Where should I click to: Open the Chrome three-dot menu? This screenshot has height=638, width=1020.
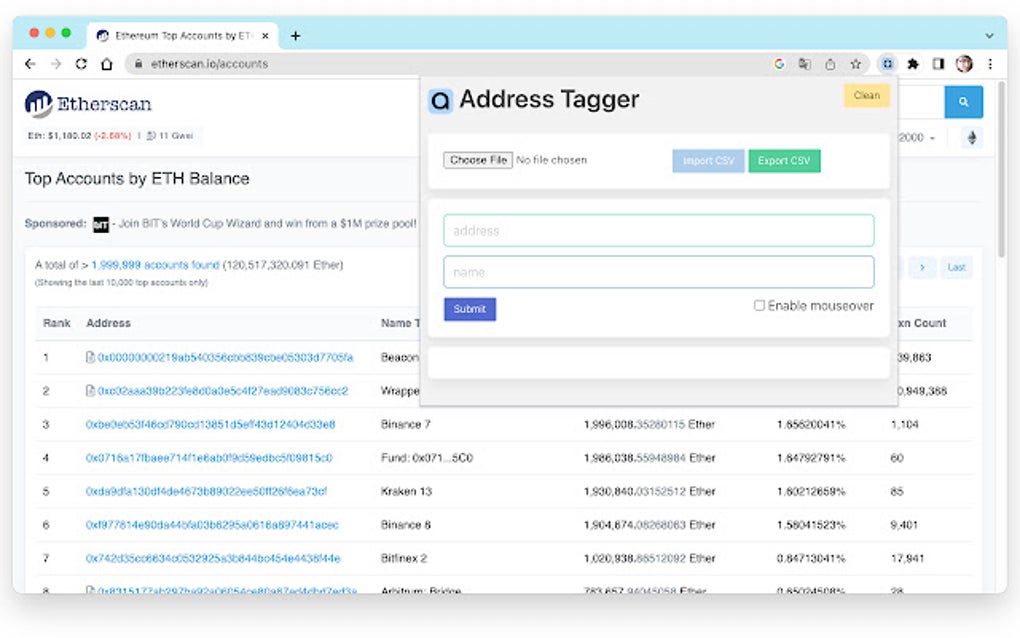pyautogui.click(x=990, y=63)
